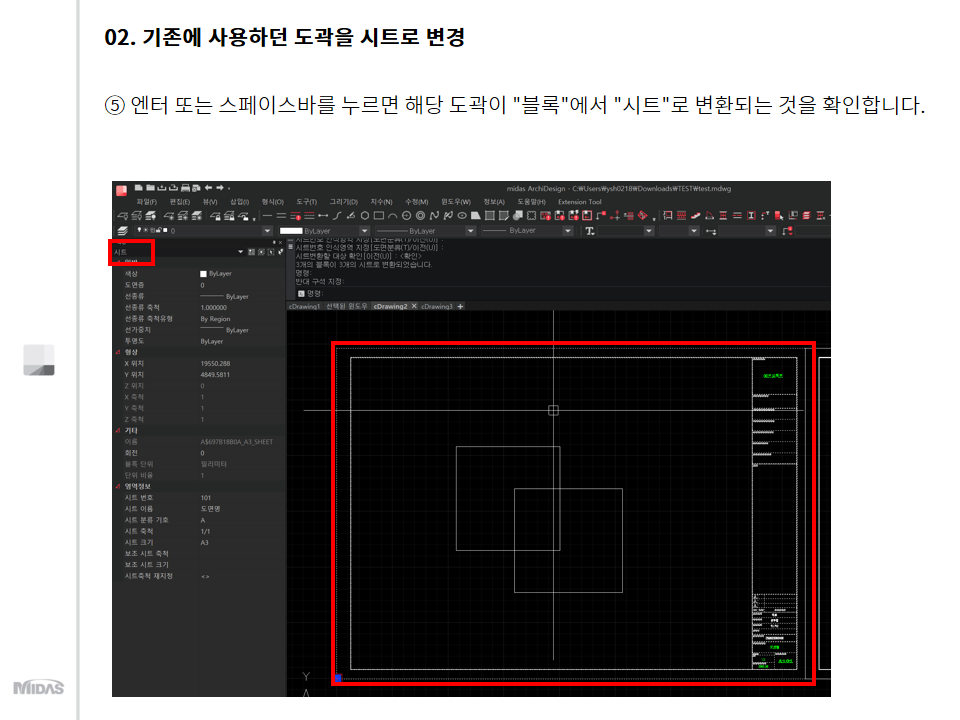Click the 시트 크기 value A3
The height and width of the screenshot is (720, 960).
coord(204,543)
